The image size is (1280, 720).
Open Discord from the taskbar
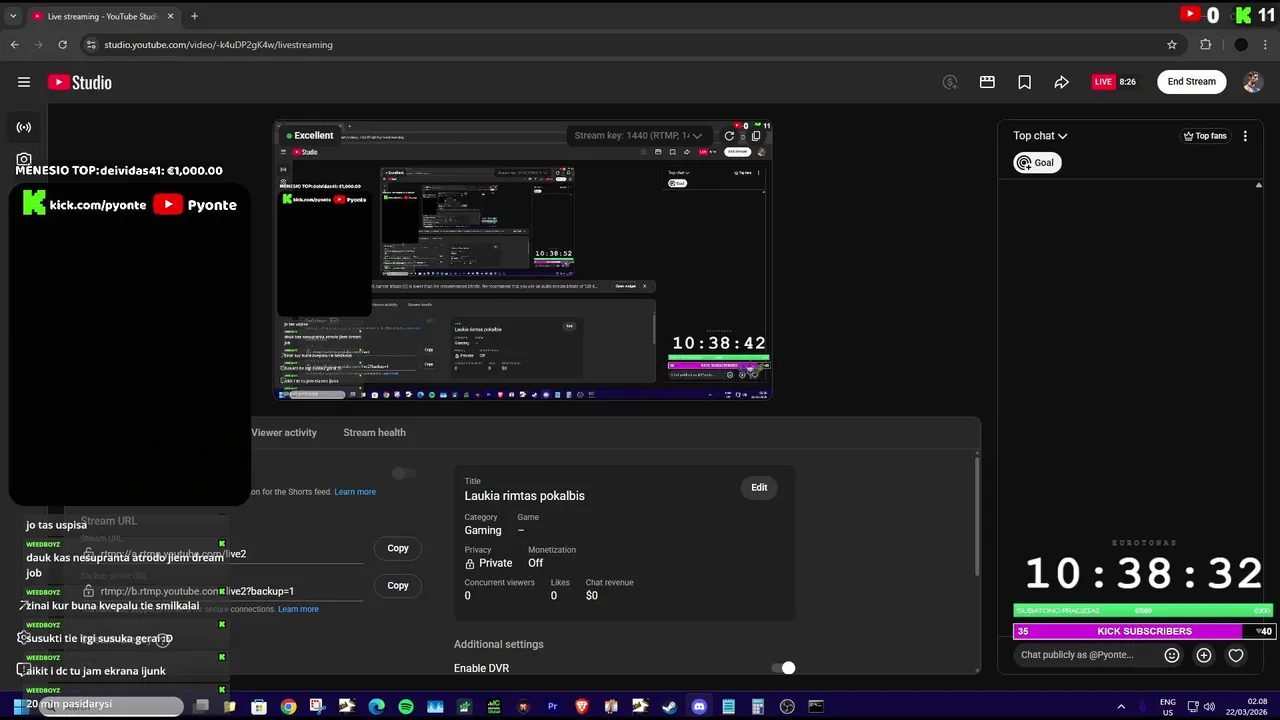point(699,706)
